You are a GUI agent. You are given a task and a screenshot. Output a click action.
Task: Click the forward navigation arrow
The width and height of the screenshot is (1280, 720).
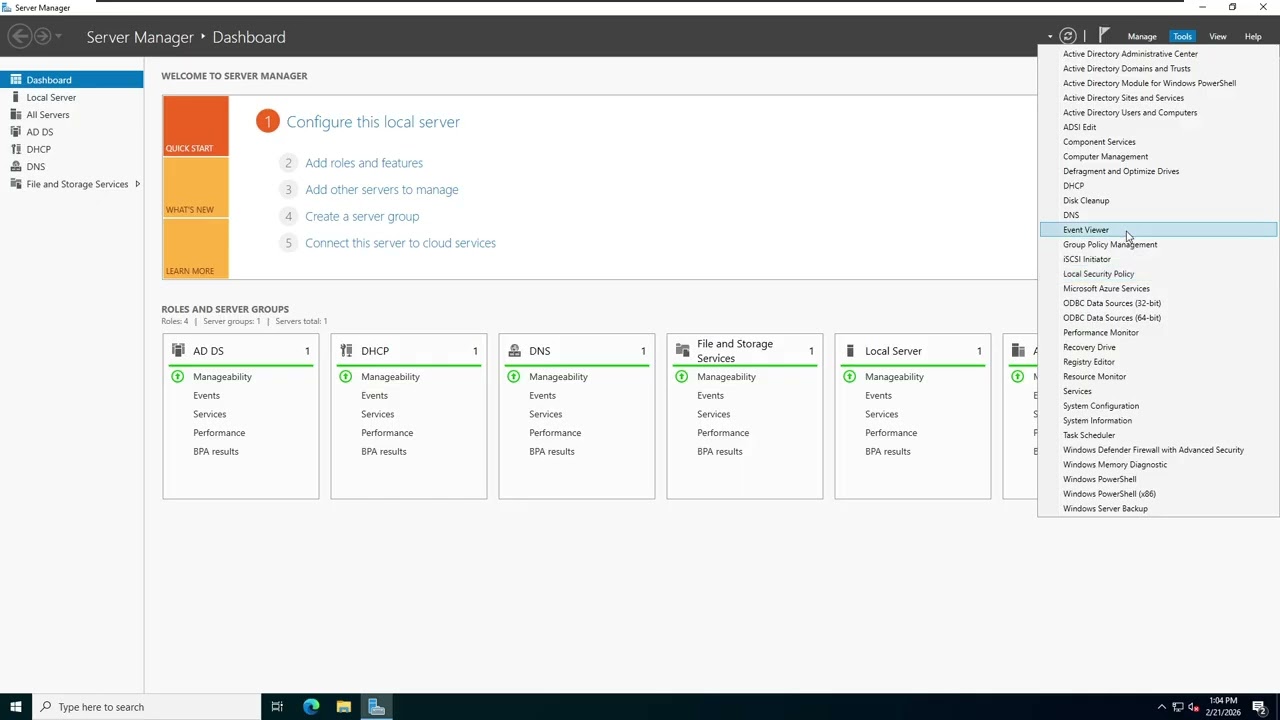[x=42, y=37]
